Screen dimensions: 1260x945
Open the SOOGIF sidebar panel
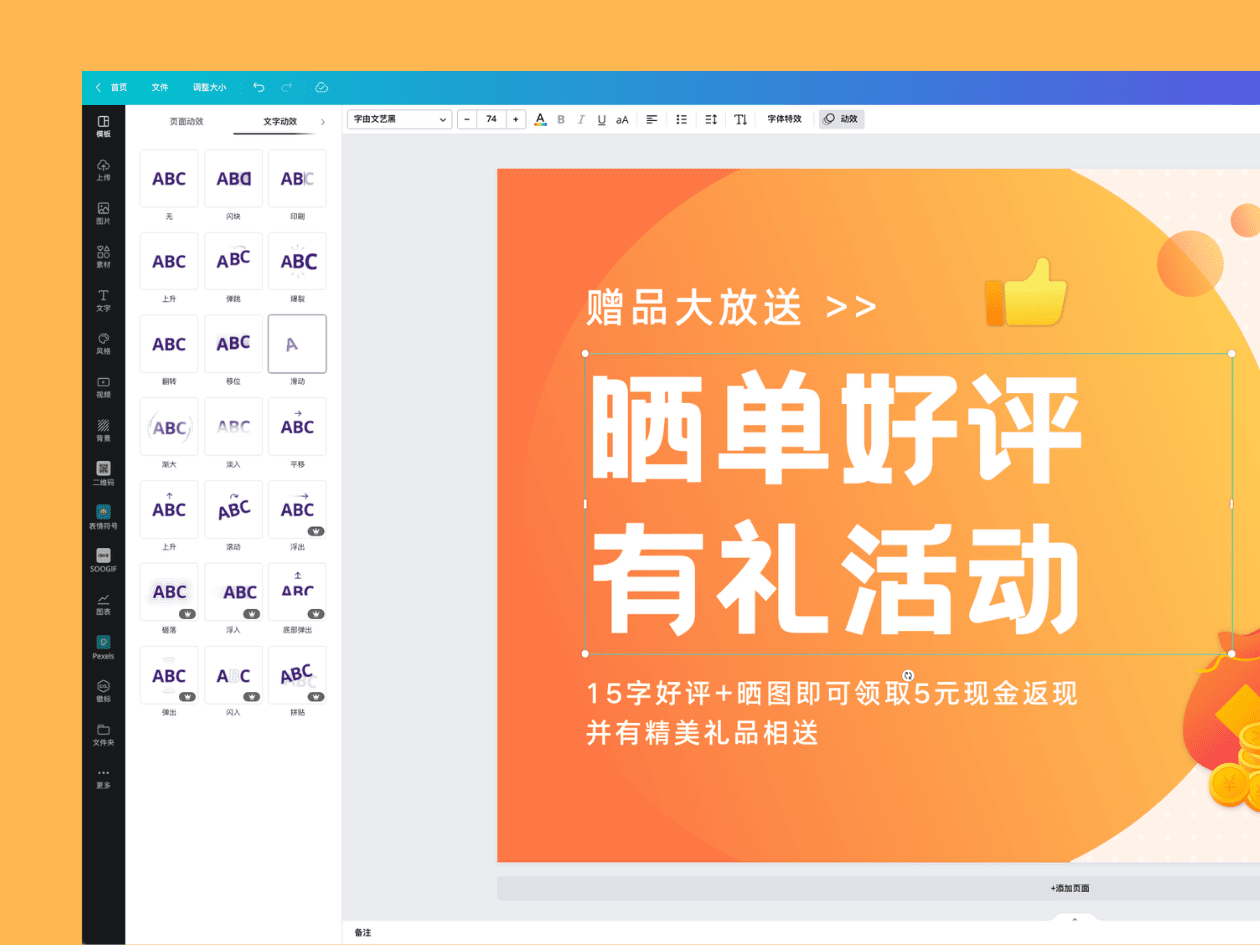[103, 560]
